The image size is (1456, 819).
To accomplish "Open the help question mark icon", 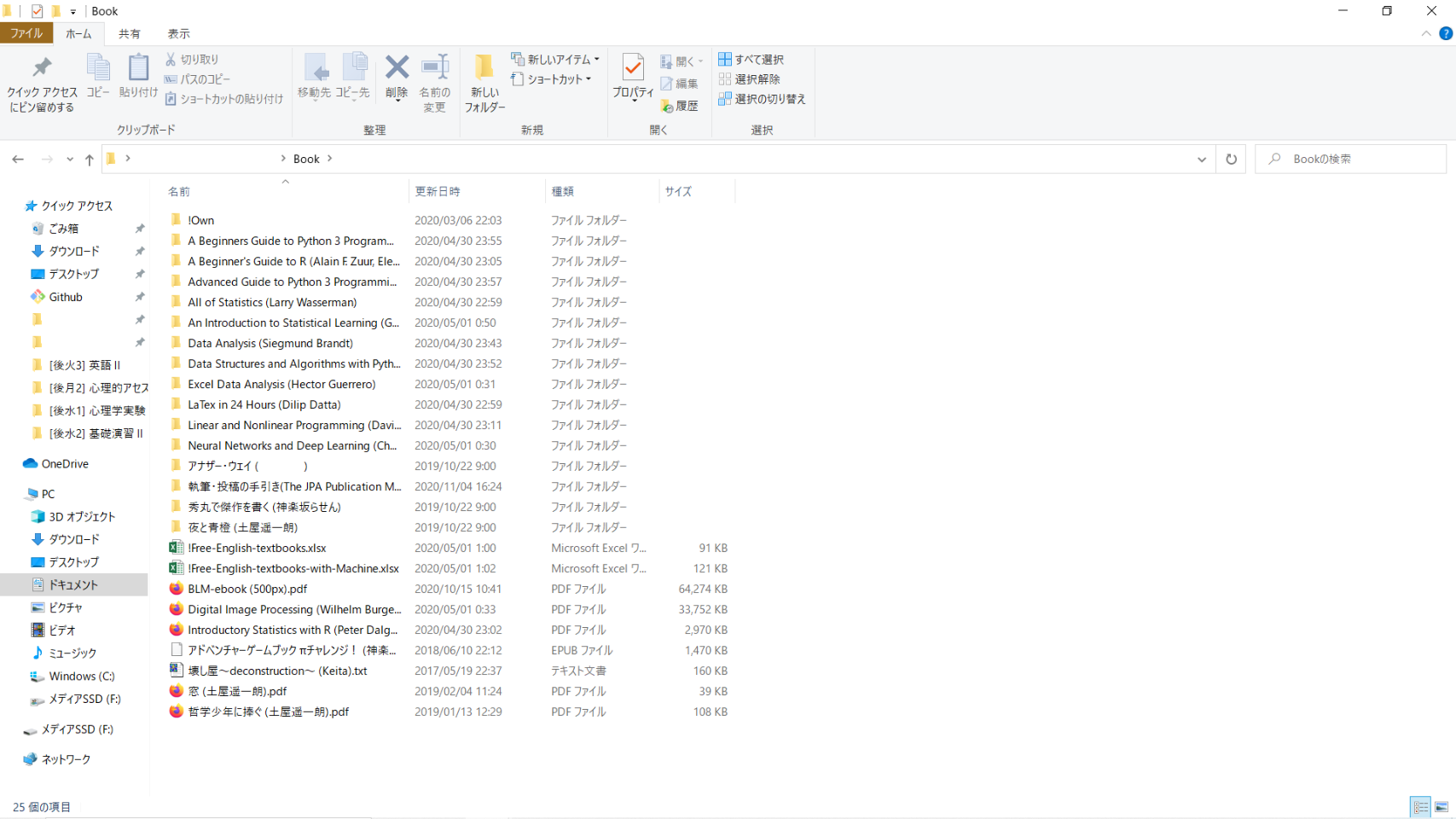I will point(1446,33).
